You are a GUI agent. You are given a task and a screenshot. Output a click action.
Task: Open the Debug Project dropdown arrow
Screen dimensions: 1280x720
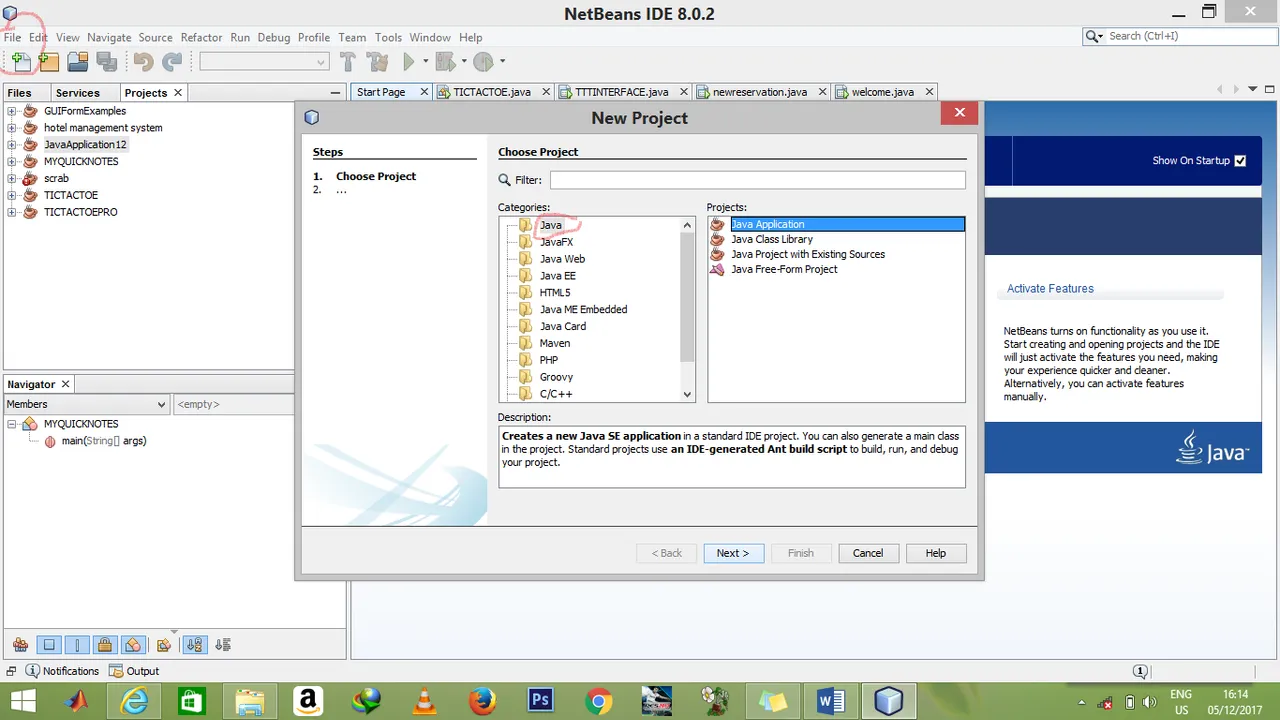point(464,62)
